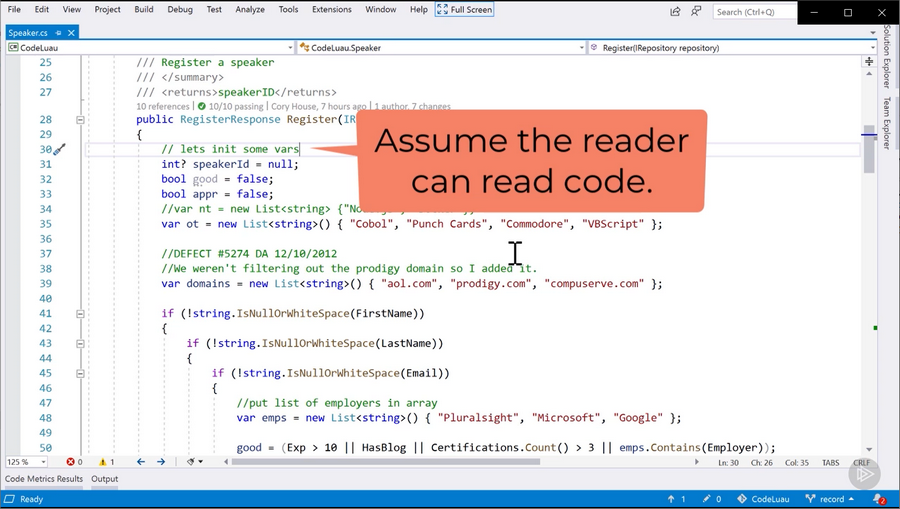
Task: Open the Help menu
Action: [x=418, y=10]
